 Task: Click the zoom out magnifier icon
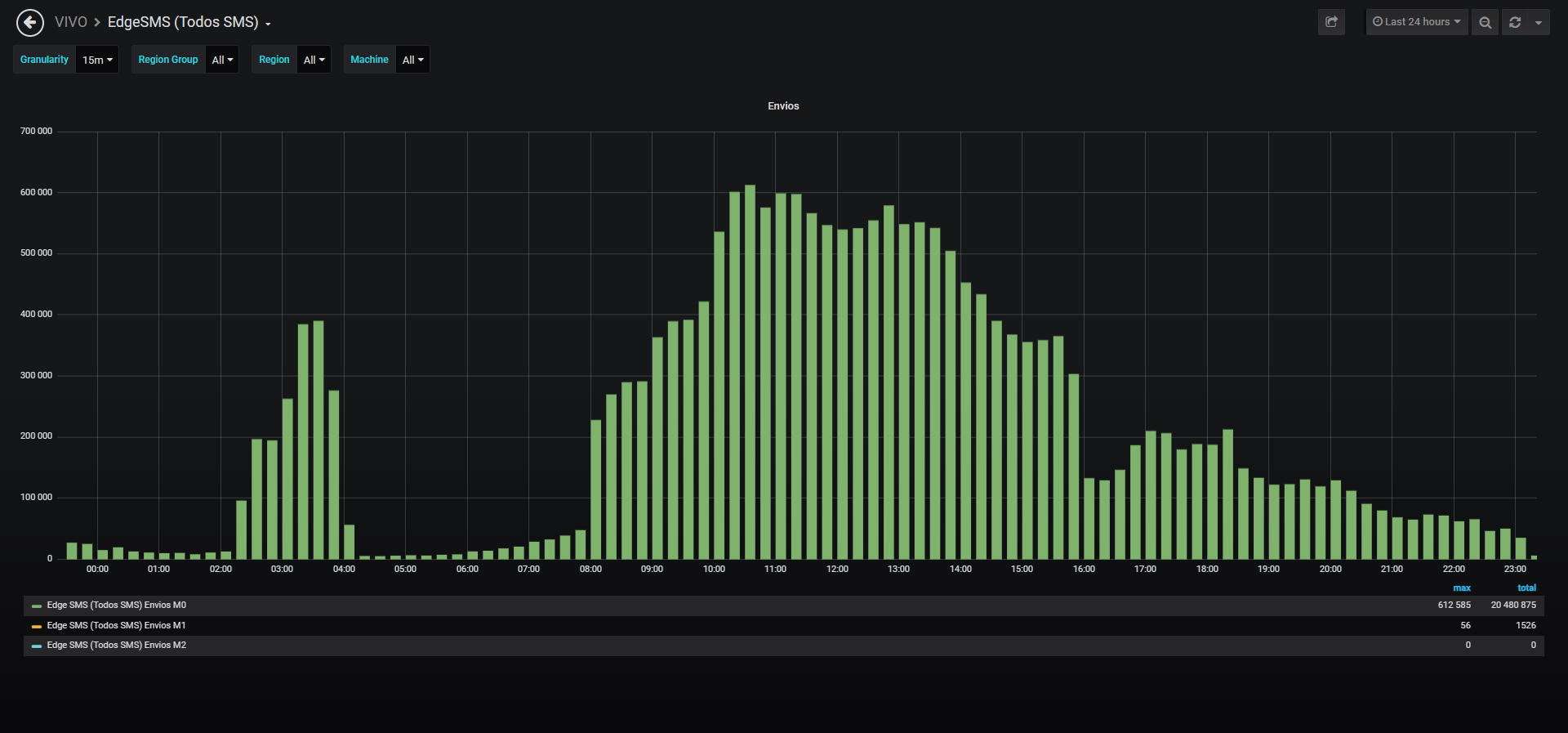1486,22
